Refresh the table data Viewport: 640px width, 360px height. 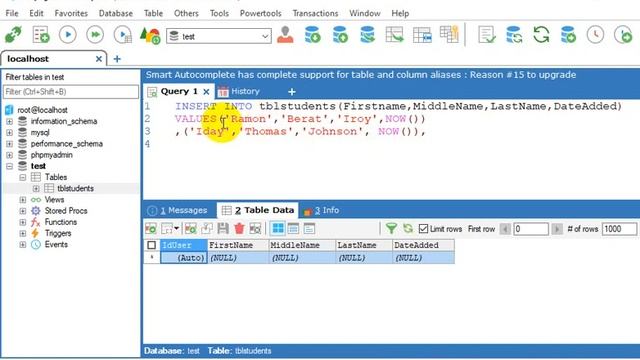pyautogui.click(x=408, y=229)
